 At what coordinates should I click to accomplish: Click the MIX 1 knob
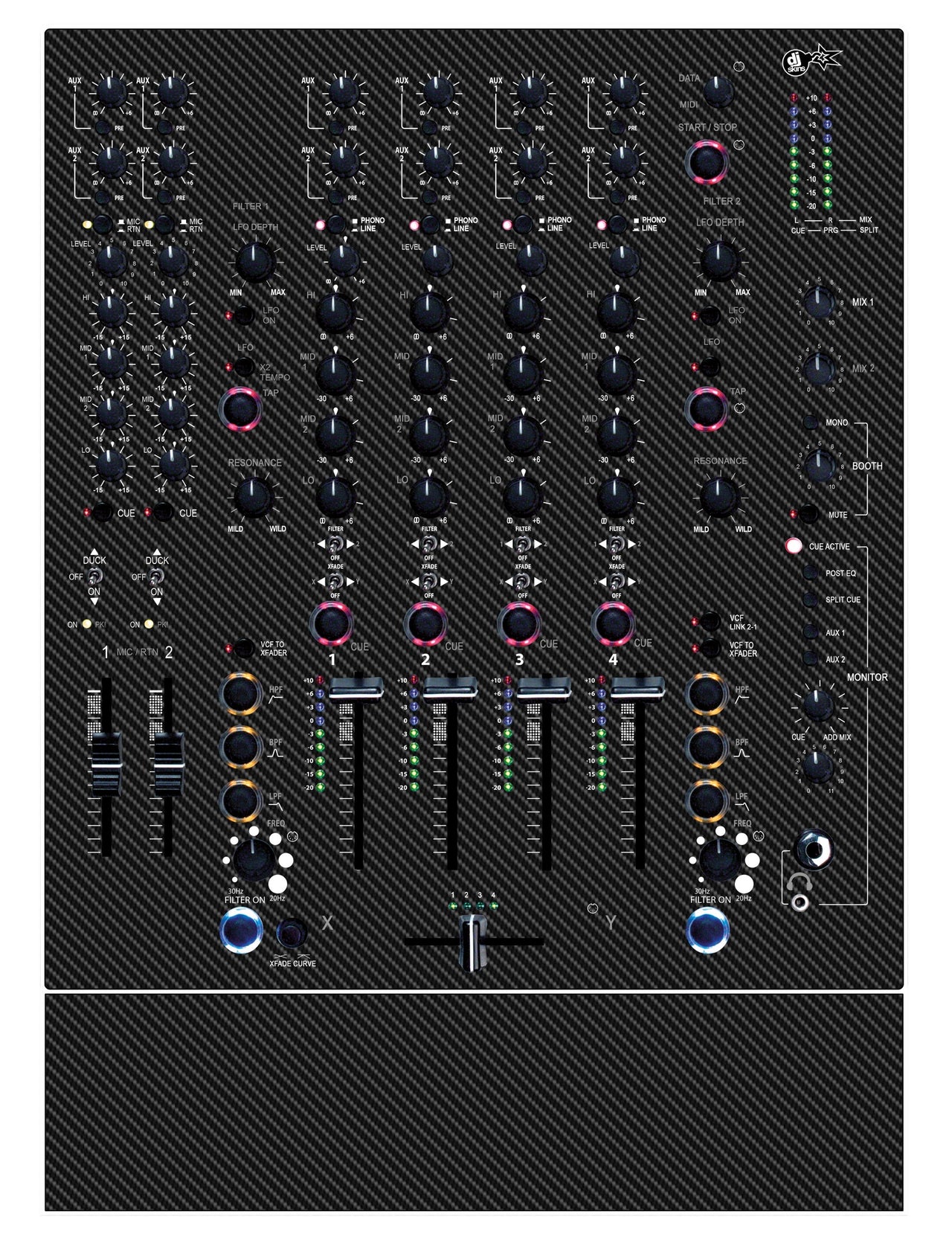click(819, 304)
